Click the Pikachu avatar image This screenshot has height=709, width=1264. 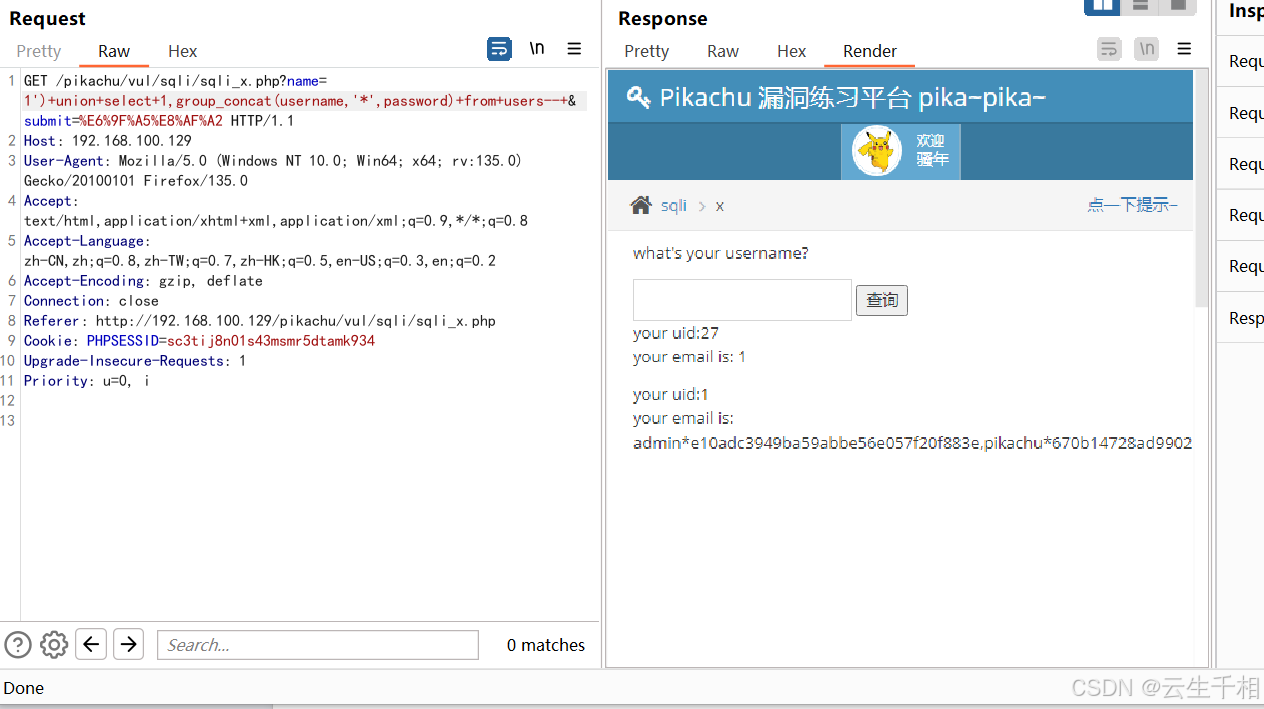876,151
